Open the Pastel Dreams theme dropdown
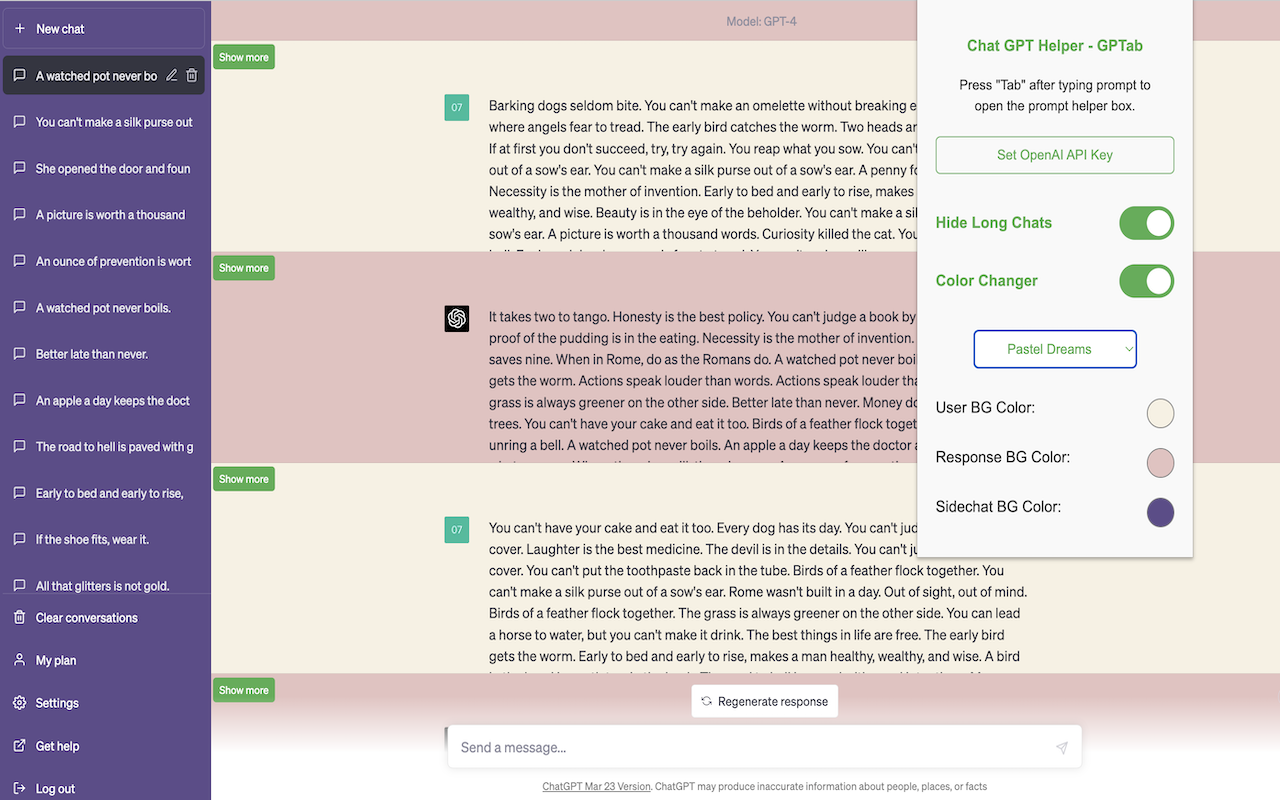This screenshot has width=1280, height=800. (1055, 349)
